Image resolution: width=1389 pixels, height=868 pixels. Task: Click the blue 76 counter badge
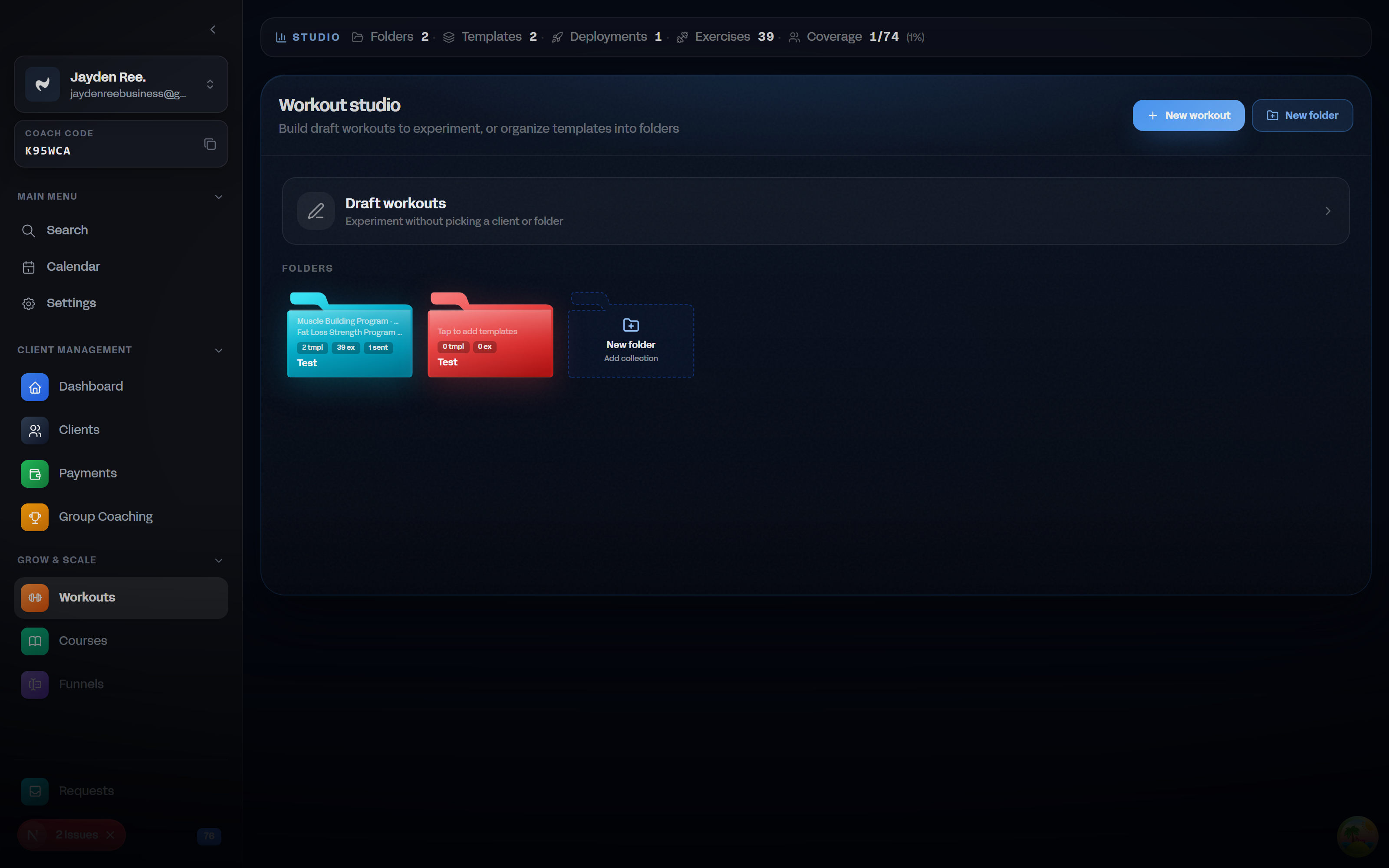click(x=209, y=836)
